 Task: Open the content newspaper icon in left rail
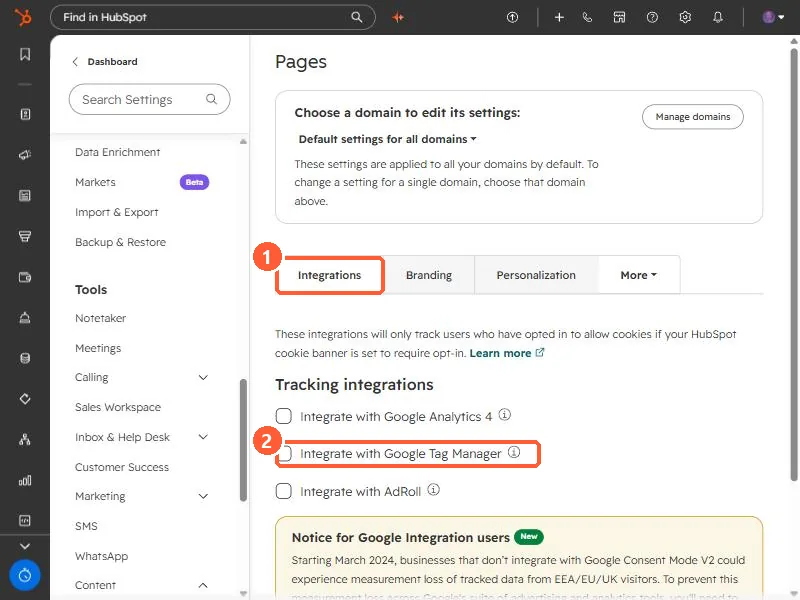tap(25, 195)
